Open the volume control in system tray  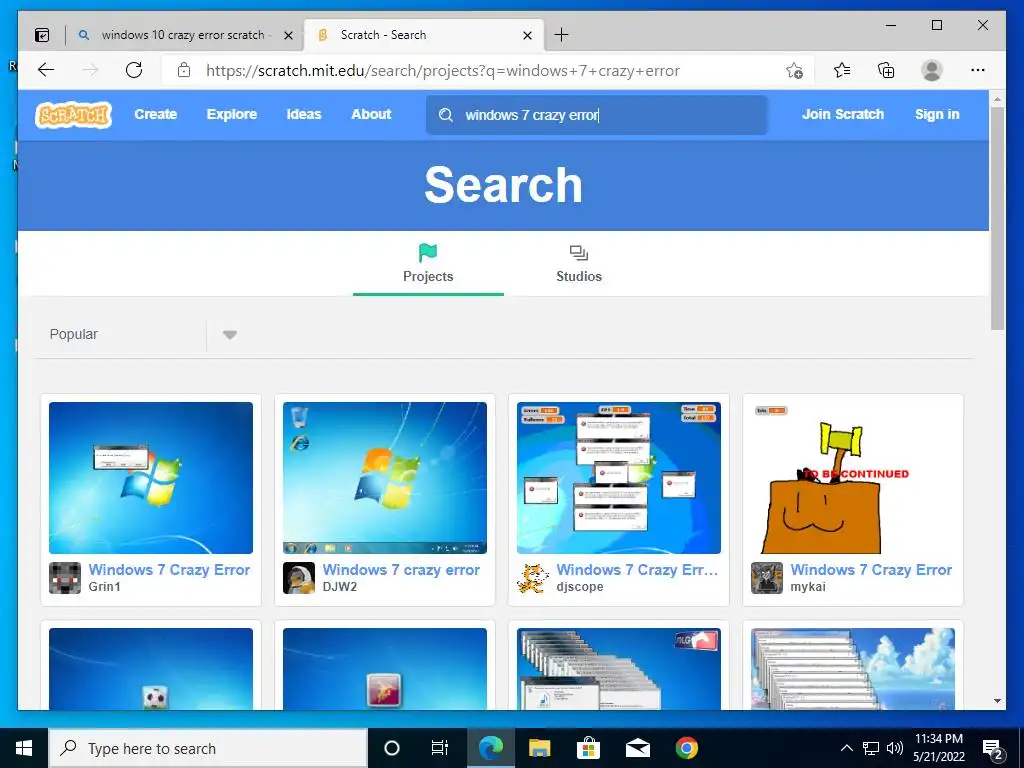click(895, 748)
